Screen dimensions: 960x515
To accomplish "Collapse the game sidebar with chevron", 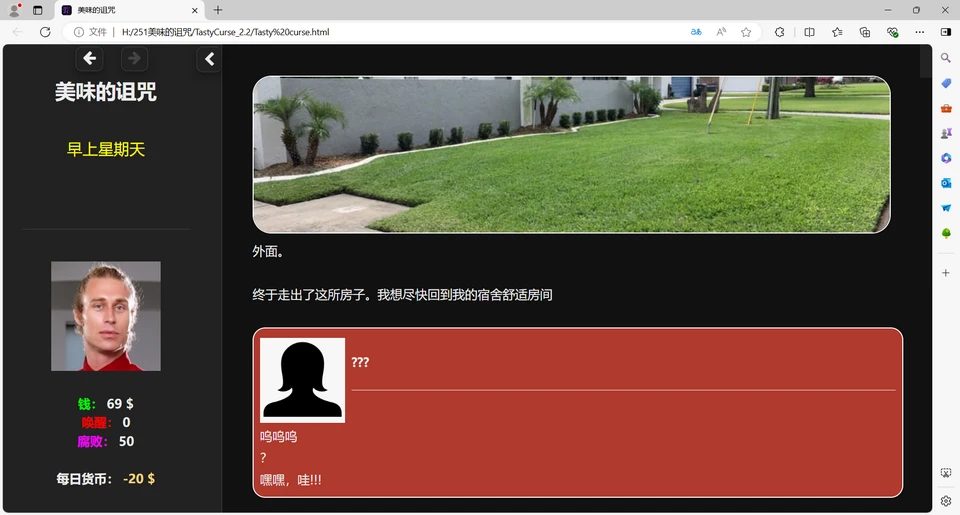I will [x=209, y=59].
